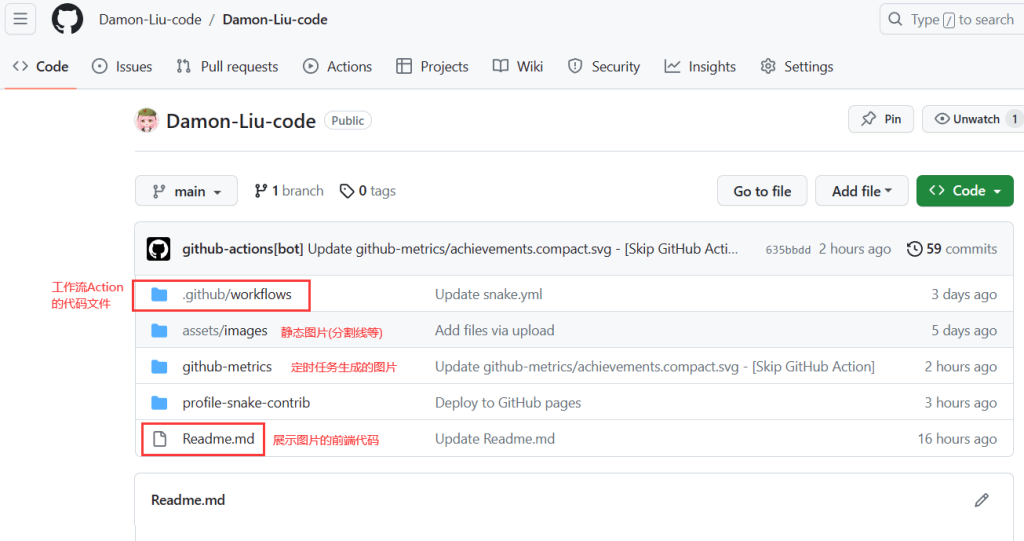
Task: View the 0 tags link
Action: [368, 191]
